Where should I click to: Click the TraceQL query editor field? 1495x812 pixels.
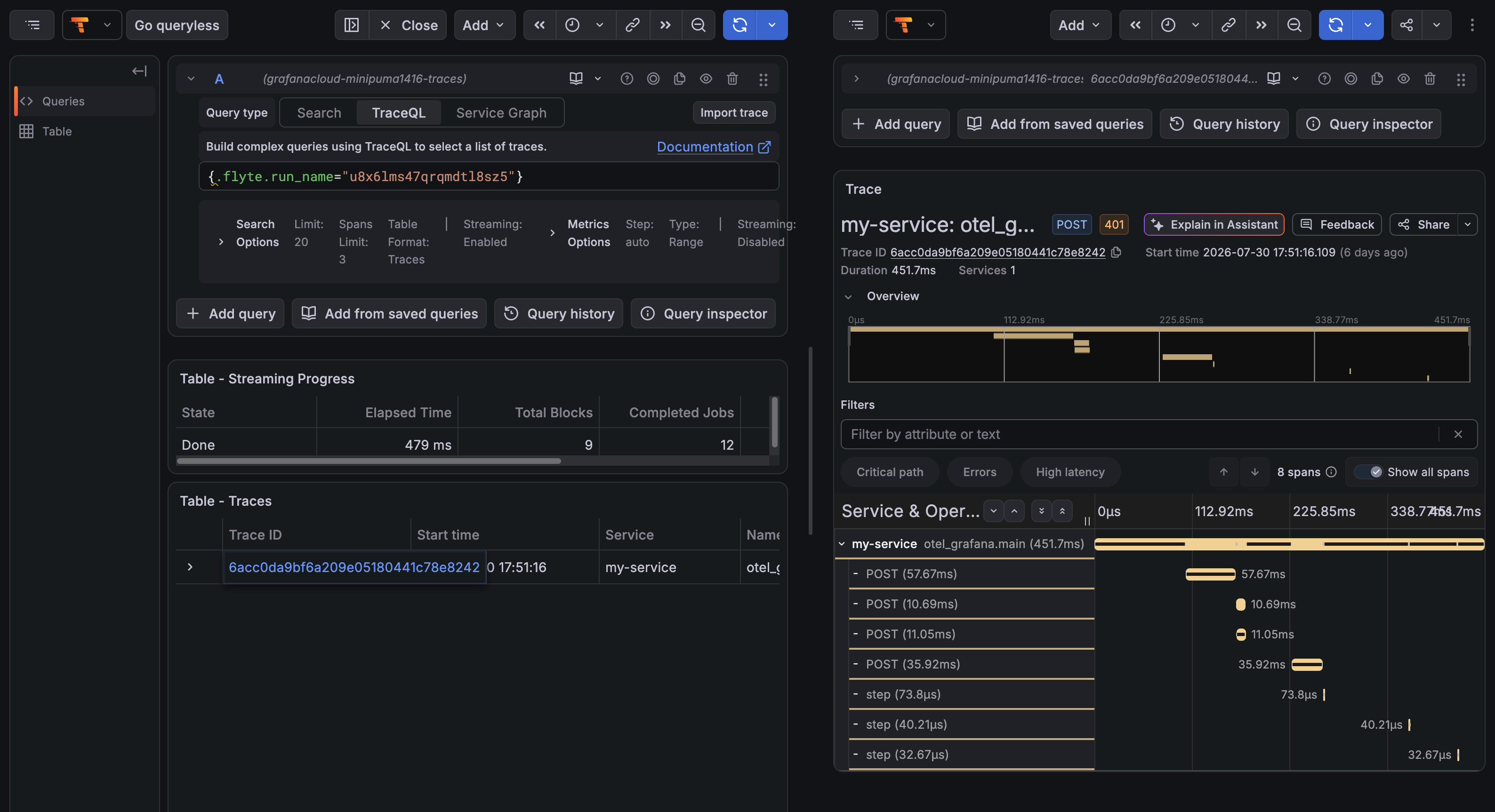point(489,176)
